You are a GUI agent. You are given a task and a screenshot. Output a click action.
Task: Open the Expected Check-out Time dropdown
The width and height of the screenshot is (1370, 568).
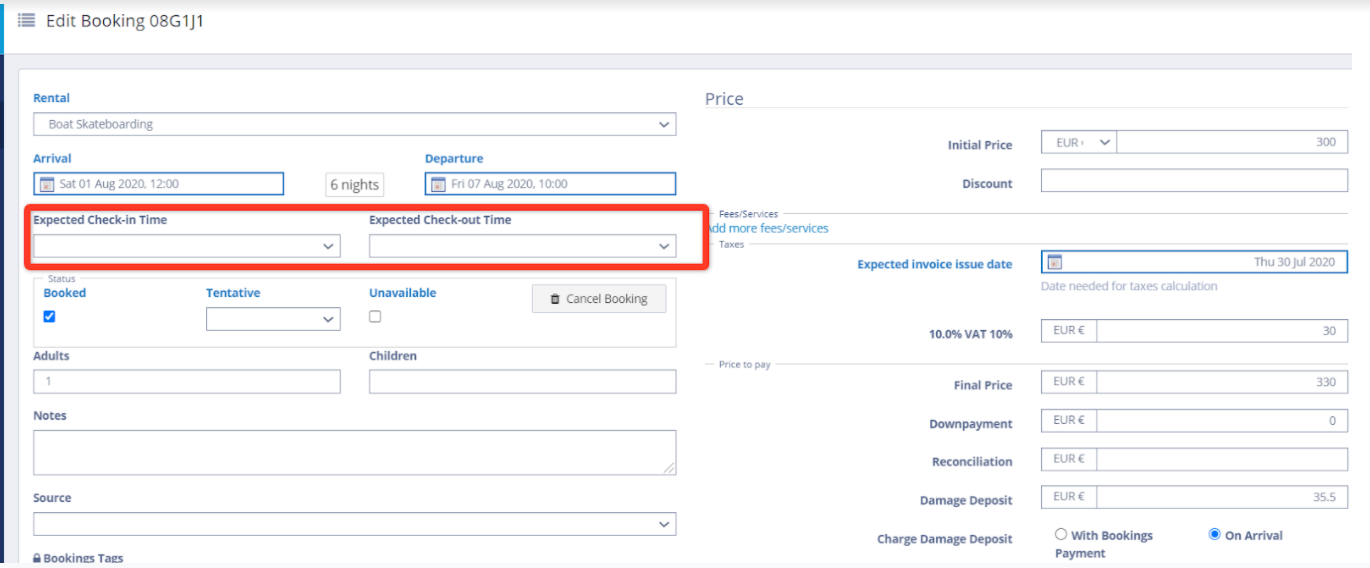coord(522,246)
